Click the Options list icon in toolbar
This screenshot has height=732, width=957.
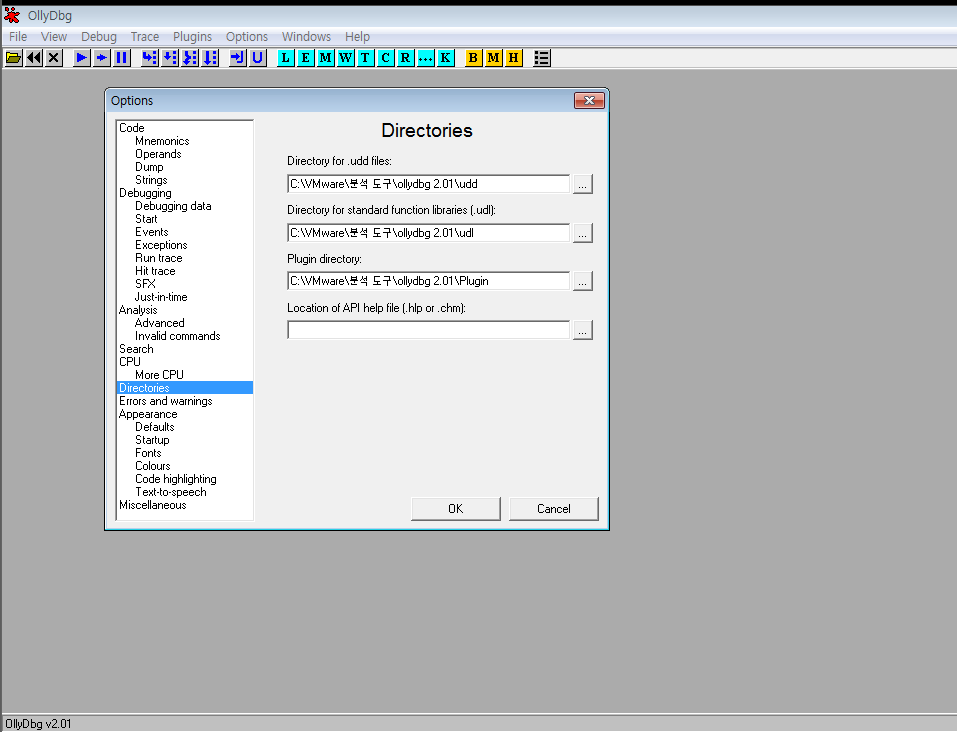pos(541,58)
